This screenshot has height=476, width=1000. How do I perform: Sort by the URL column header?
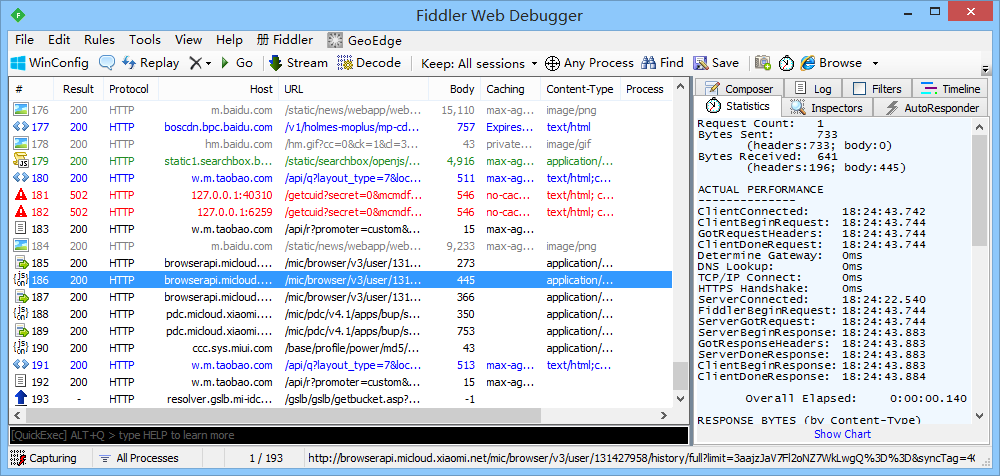[353, 89]
